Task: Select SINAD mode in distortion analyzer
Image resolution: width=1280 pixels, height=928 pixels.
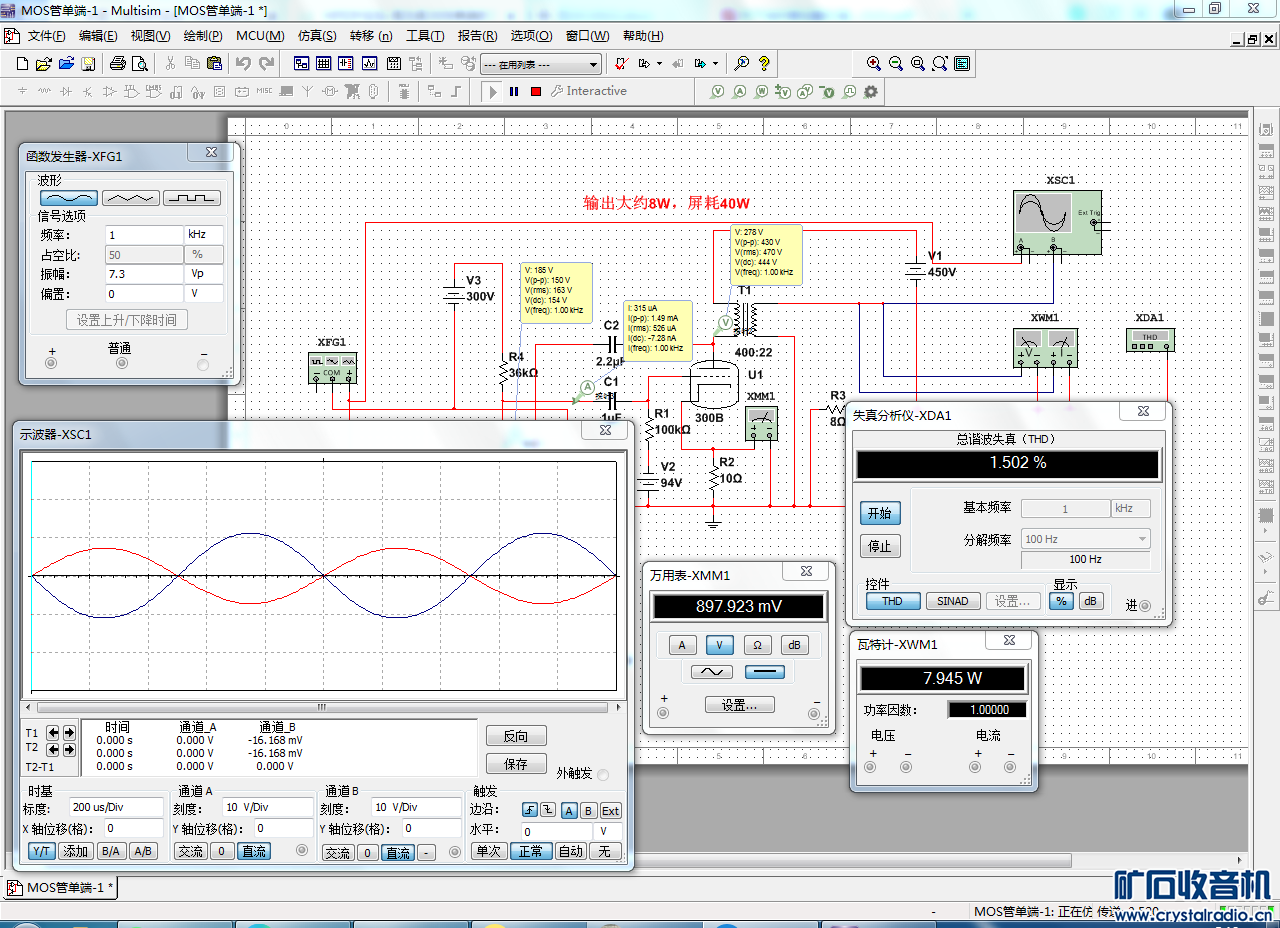Action: [x=952, y=601]
